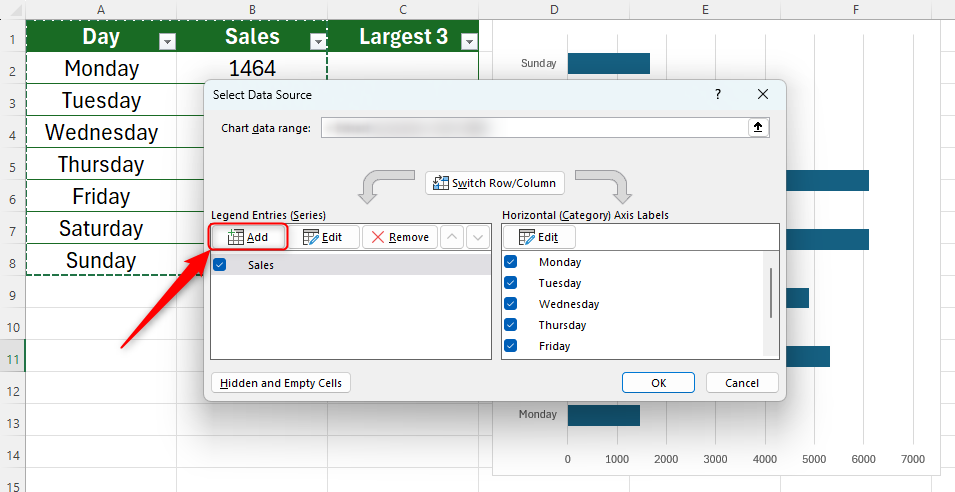Image resolution: width=955 pixels, height=492 pixels.
Task: Select the Tuesday cell in worksheet
Action: point(101,100)
